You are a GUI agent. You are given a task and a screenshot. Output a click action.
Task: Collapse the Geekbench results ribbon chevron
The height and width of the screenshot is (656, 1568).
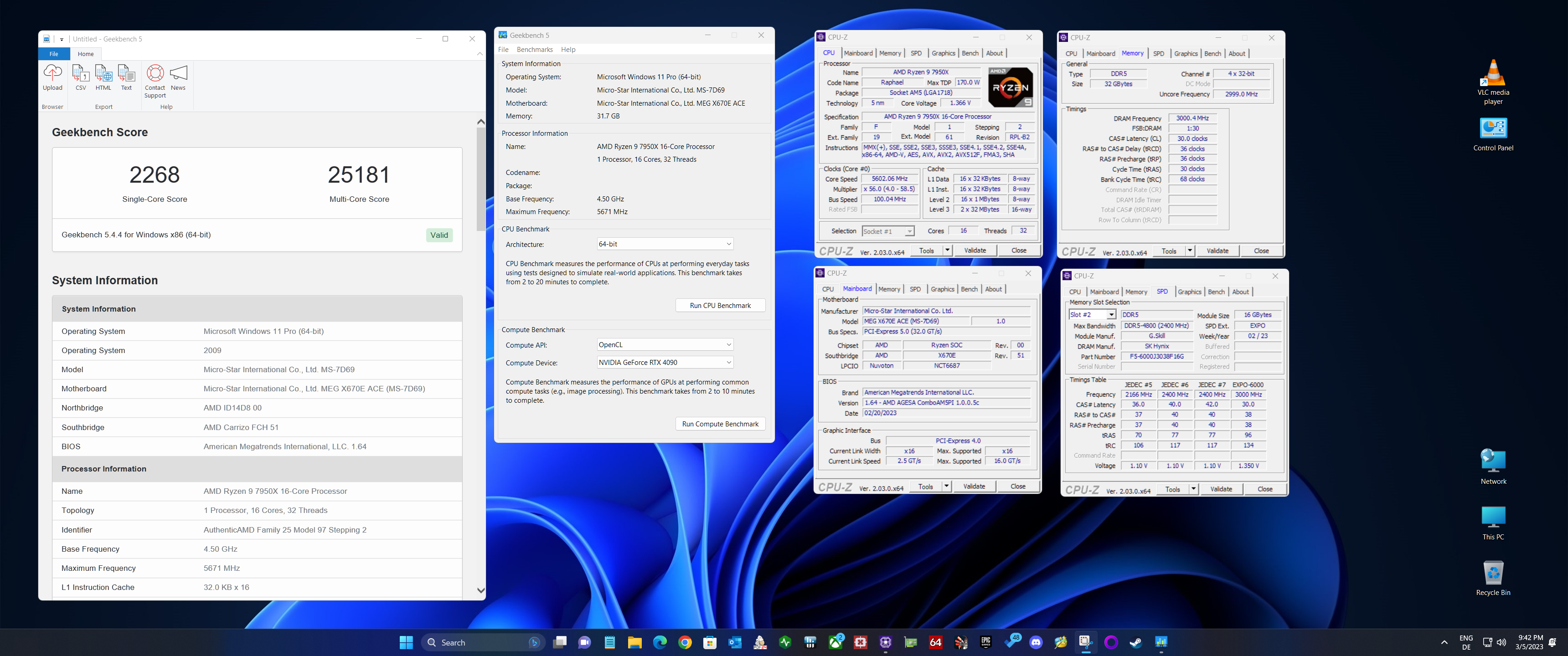tap(480, 54)
